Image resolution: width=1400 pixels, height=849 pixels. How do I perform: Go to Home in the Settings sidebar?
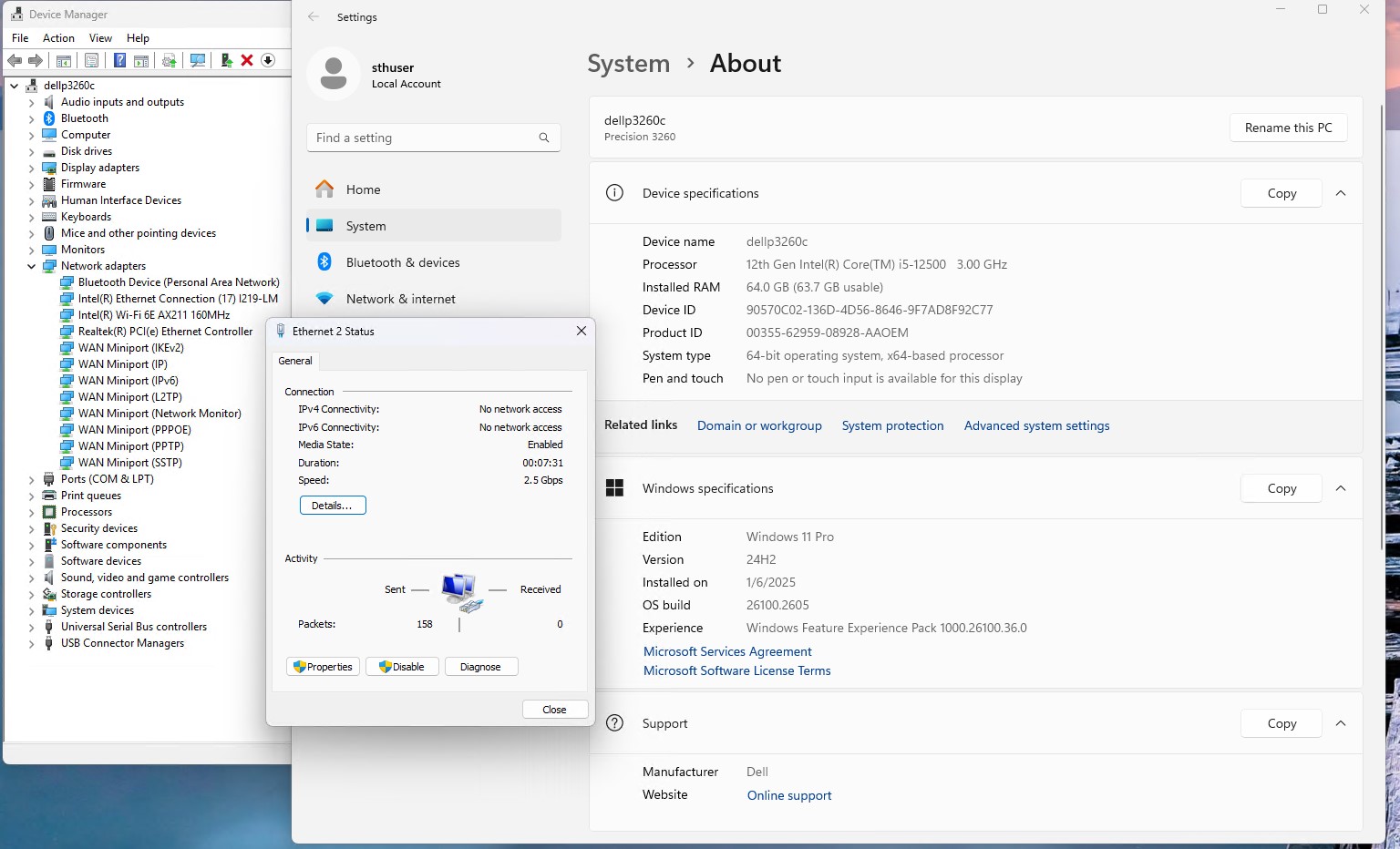pos(363,189)
